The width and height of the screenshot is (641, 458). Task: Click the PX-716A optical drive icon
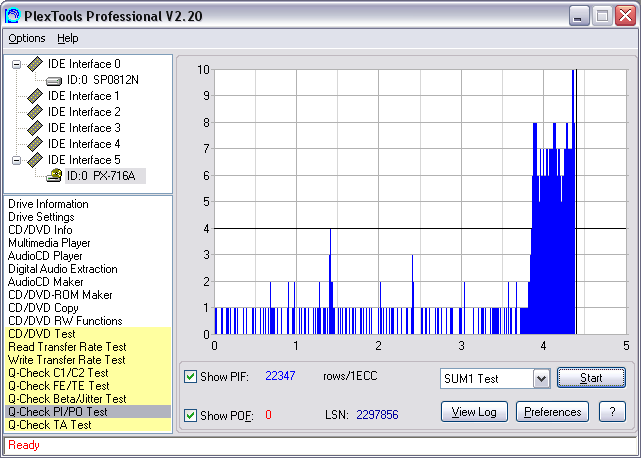pyautogui.click(x=54, y=175)
